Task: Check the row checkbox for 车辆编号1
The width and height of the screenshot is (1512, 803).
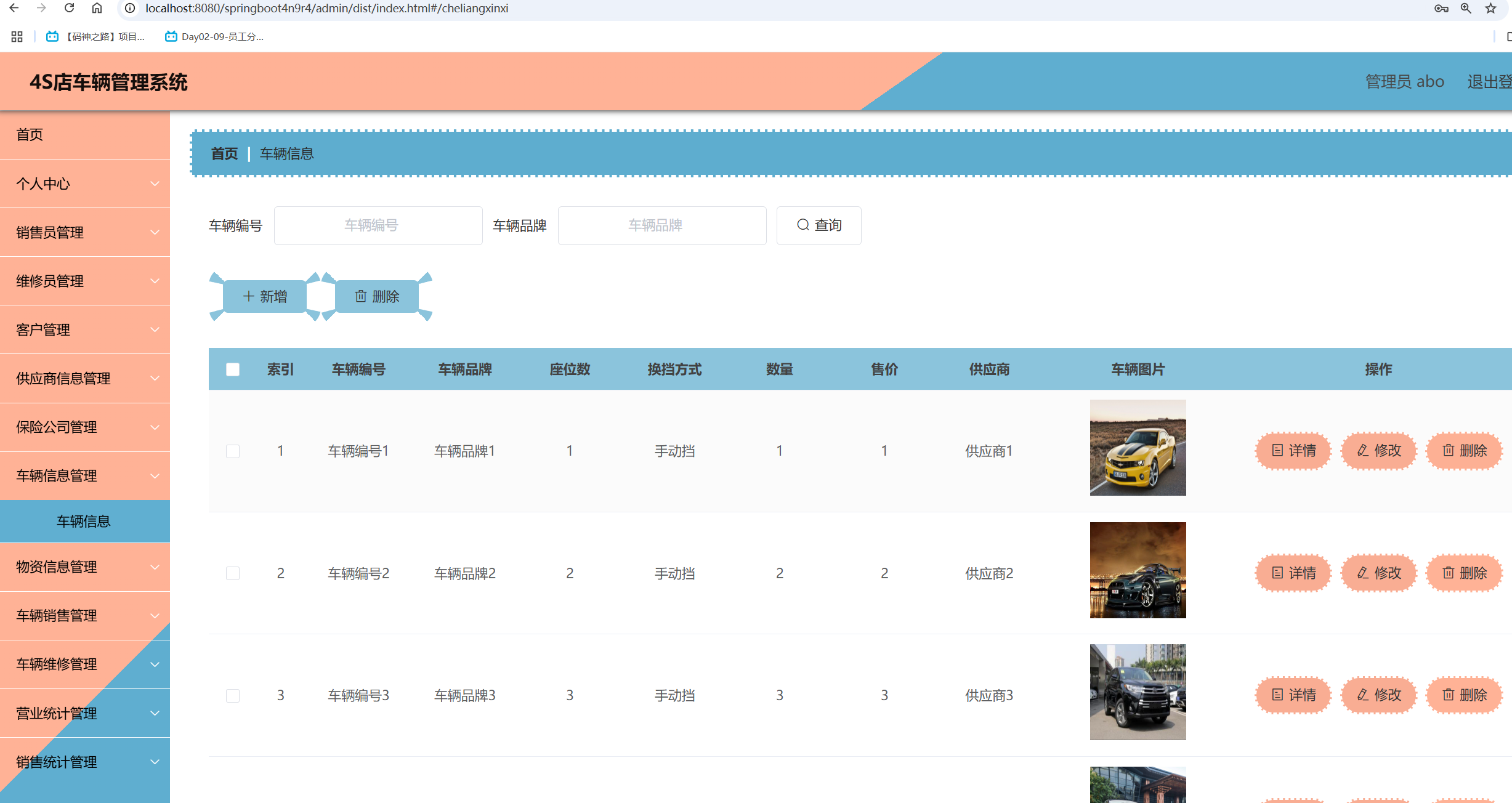Action: tap(233, 451)
